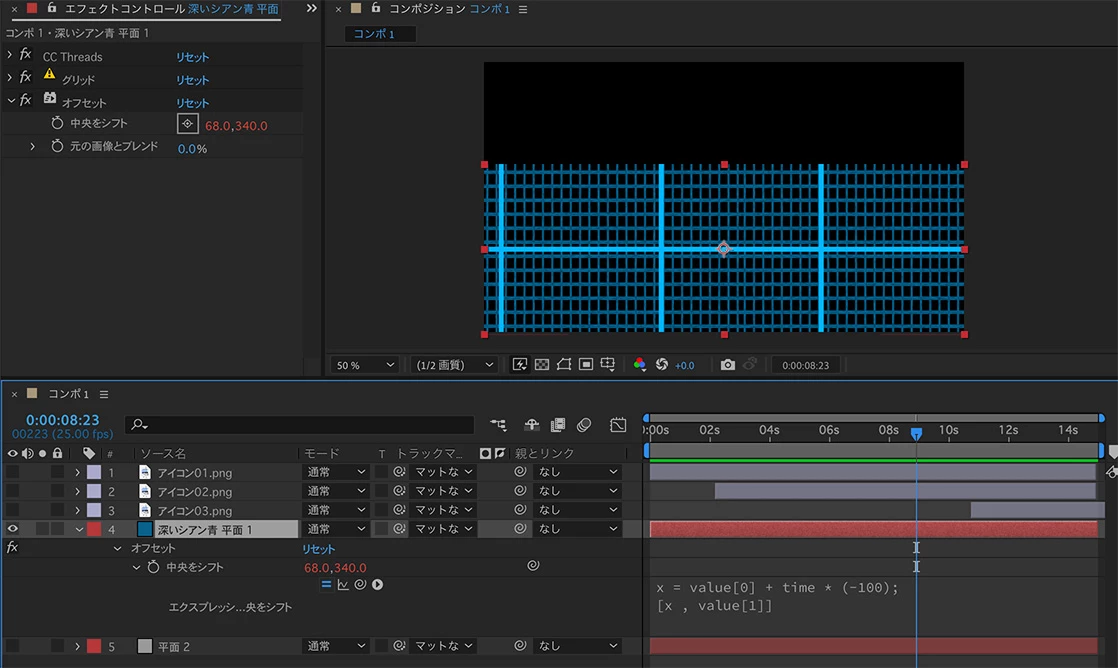The height and width of the screenshot is (668, 1118).
Task: Open the Graph Editor icon in timeline
Action: 618,425
